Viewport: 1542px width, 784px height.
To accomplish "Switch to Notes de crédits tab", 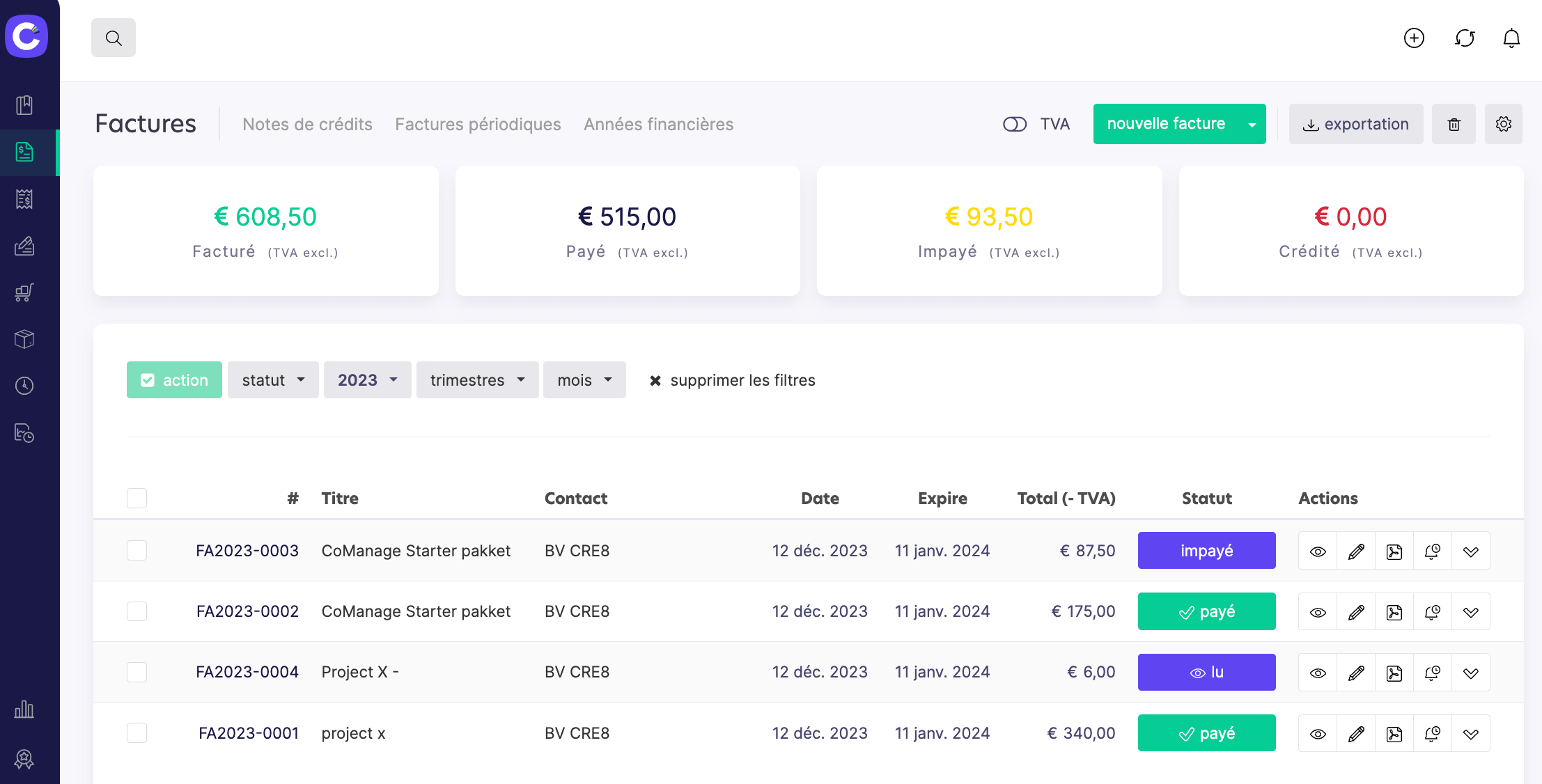I will click(x=307, y=124).
